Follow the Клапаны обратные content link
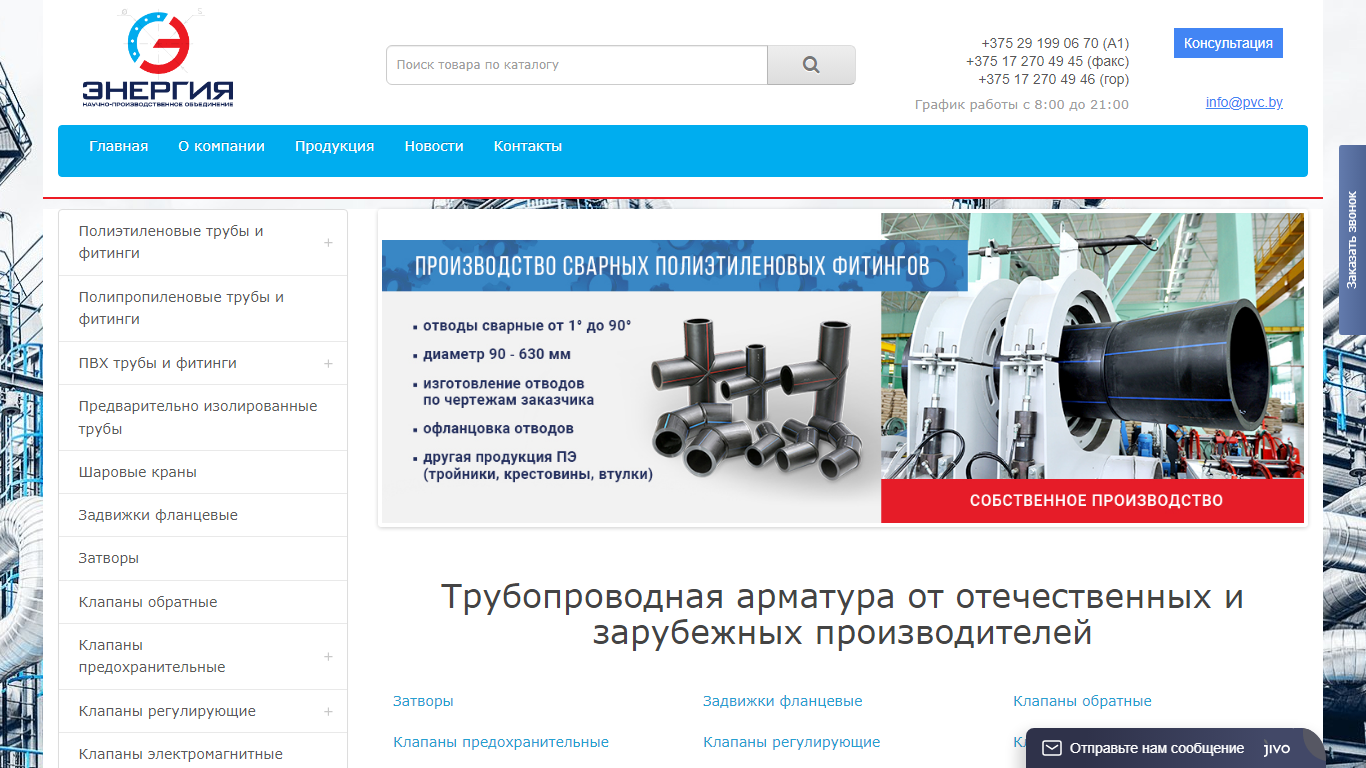 pyautogui.click(x=1082, y=701)
